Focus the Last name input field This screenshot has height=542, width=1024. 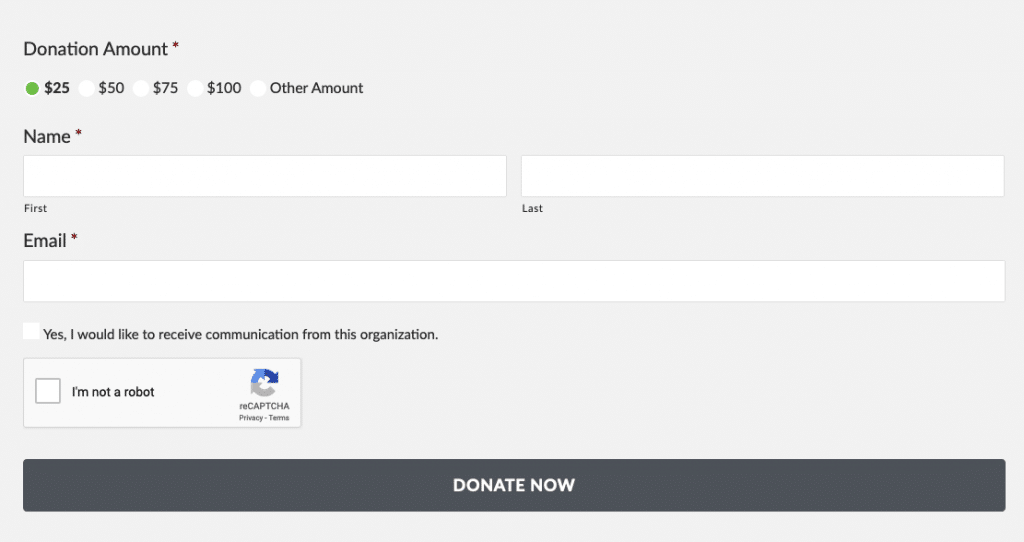click(x=763, y=176)
